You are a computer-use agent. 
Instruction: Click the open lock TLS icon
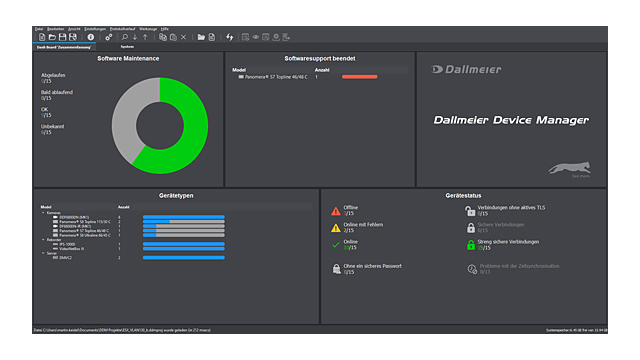[470, 211]
